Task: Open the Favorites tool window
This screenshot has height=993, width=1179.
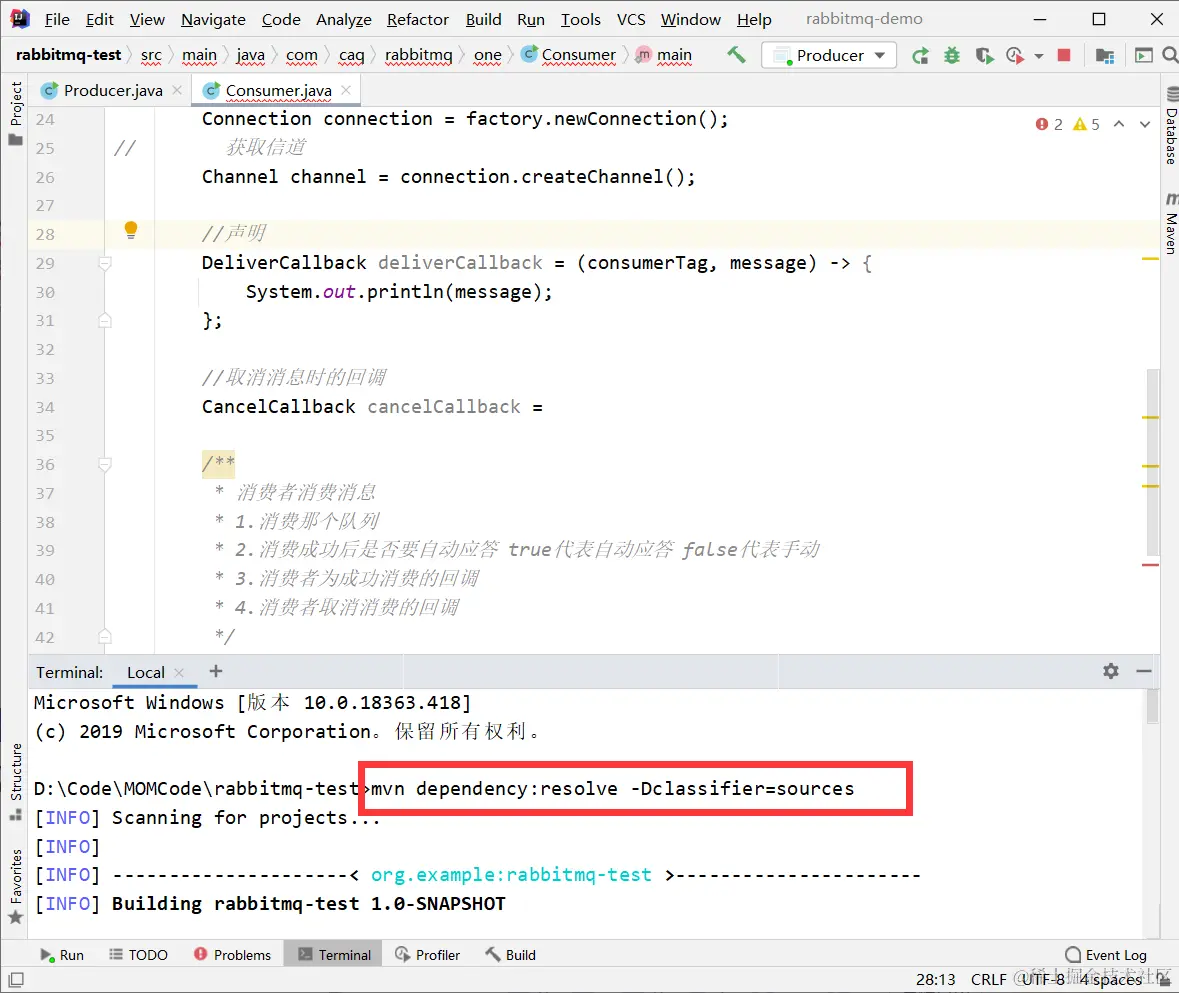Action: coord(16,886)
